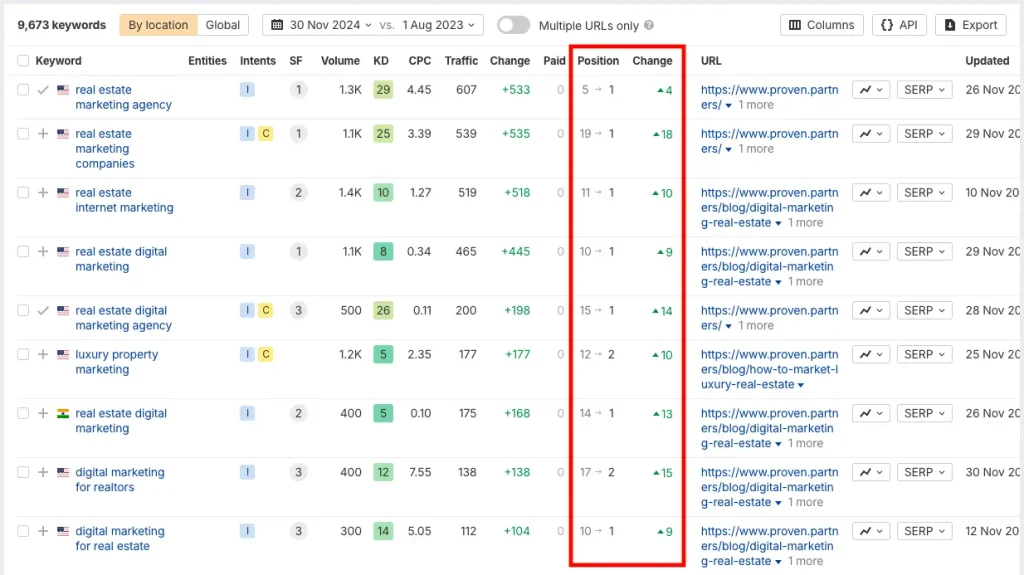Screen dimensions: 1024x575
Task: Click the Export button
Action: pyautogui.click(x=970, y=25)
